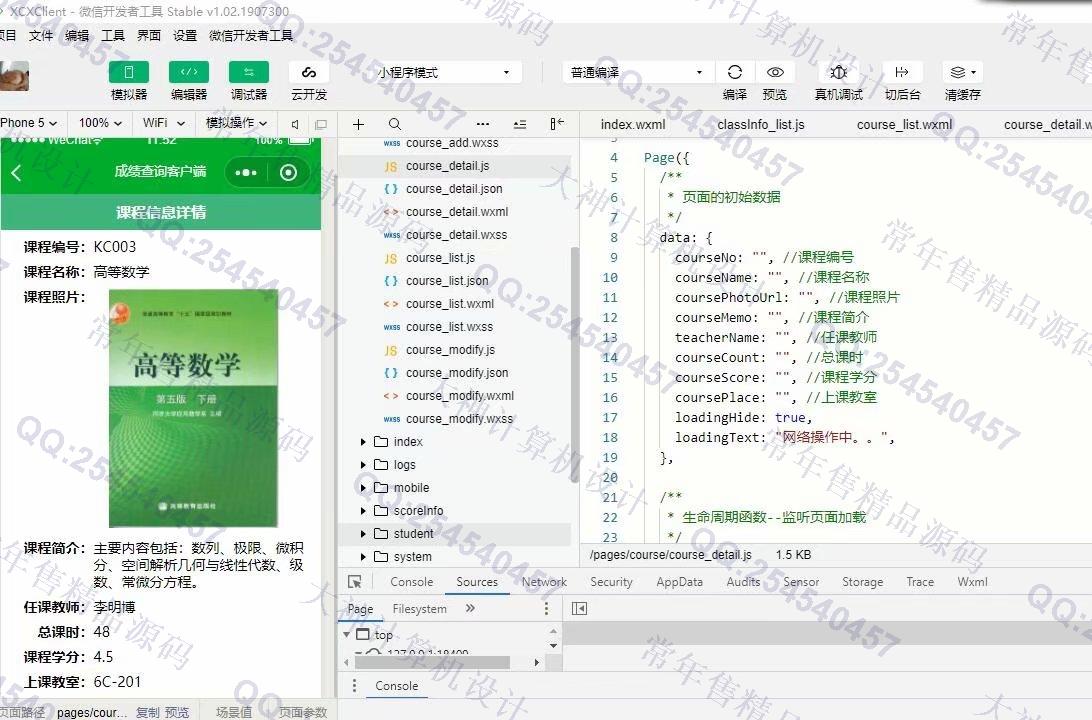Click the collapse file tree icon
The image size is (1092, 720).
click(x=520, y=125)
